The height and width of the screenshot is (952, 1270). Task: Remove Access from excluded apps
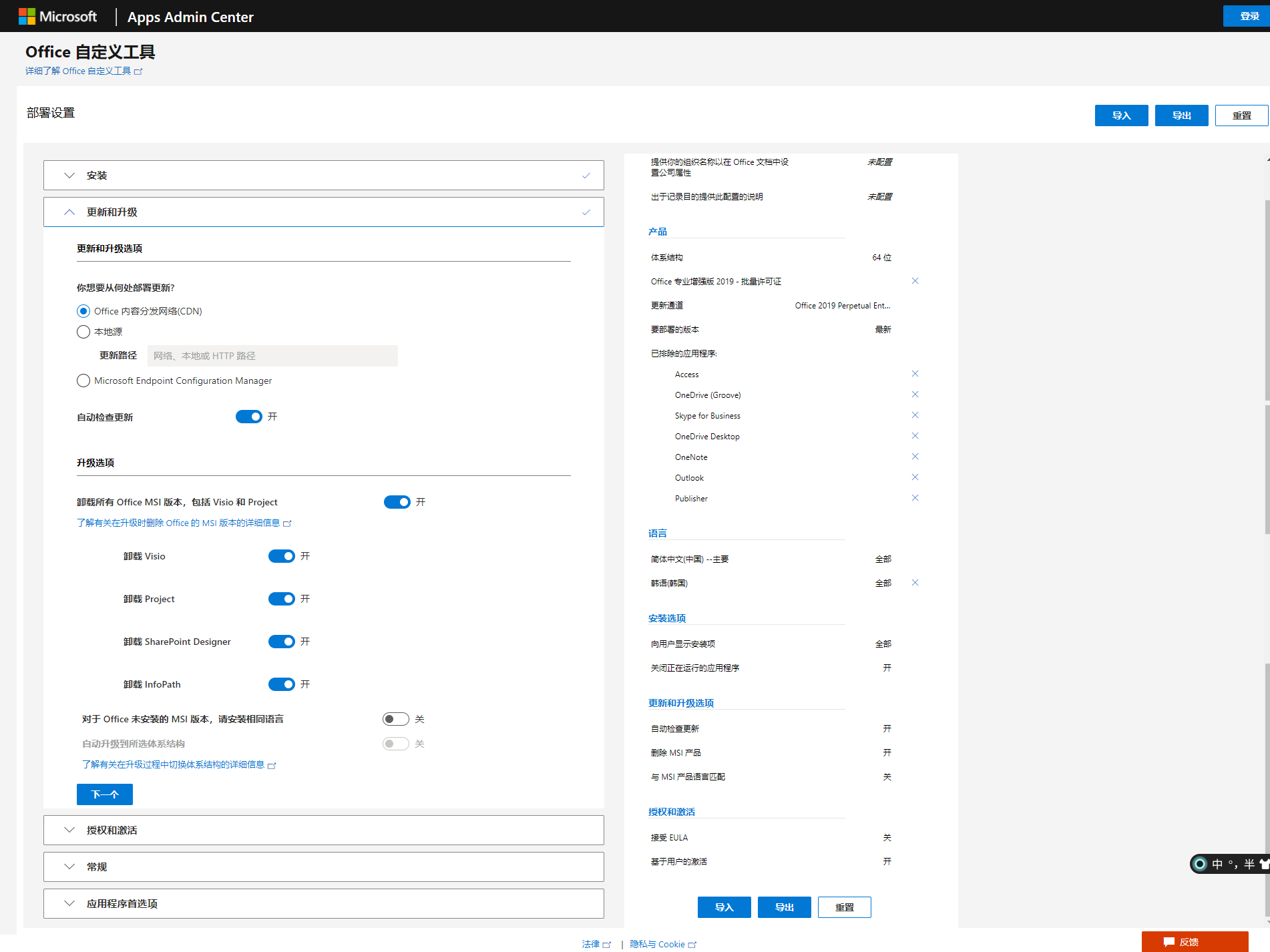click(x=915, y=374)
